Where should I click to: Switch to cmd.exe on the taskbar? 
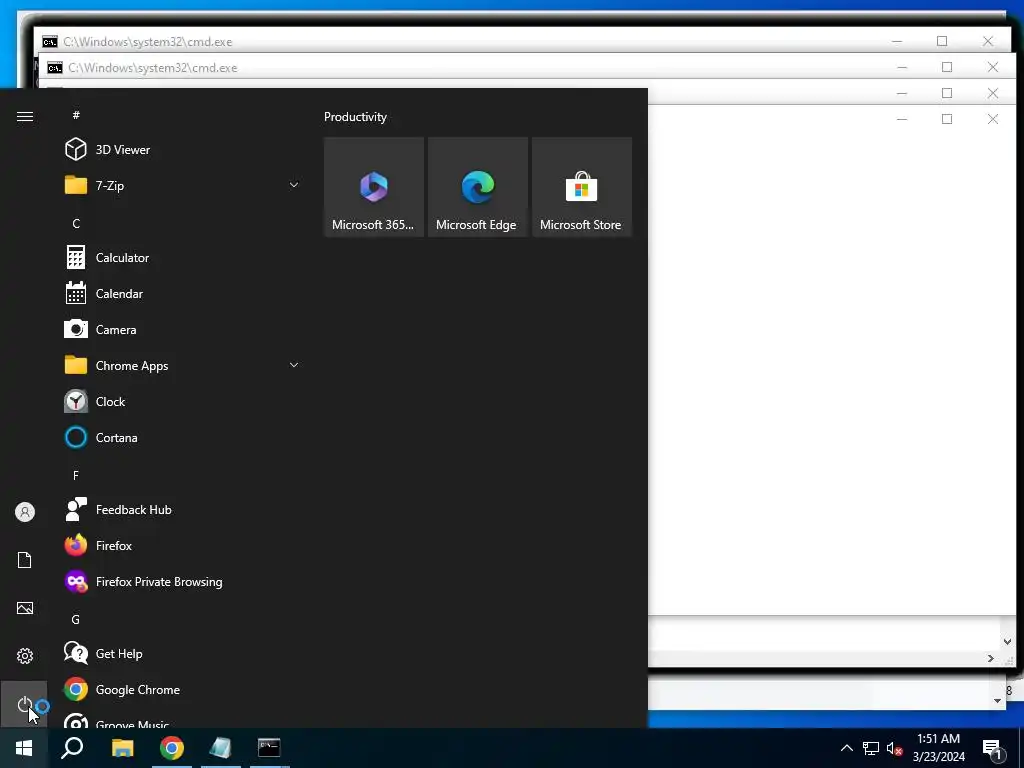tap(269, 748)
